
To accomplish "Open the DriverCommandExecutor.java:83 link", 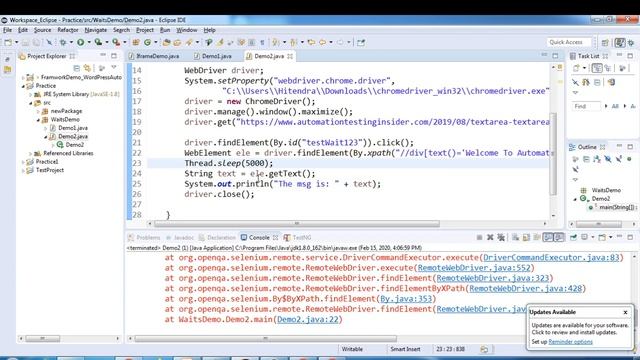I will [x=551, y=258].
